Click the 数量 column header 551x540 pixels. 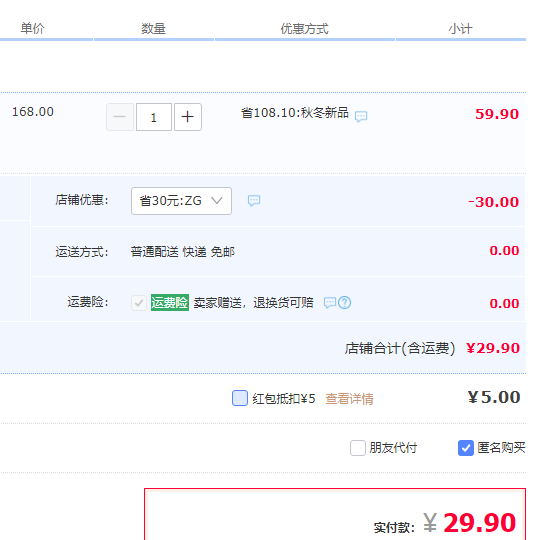(154, 28)
